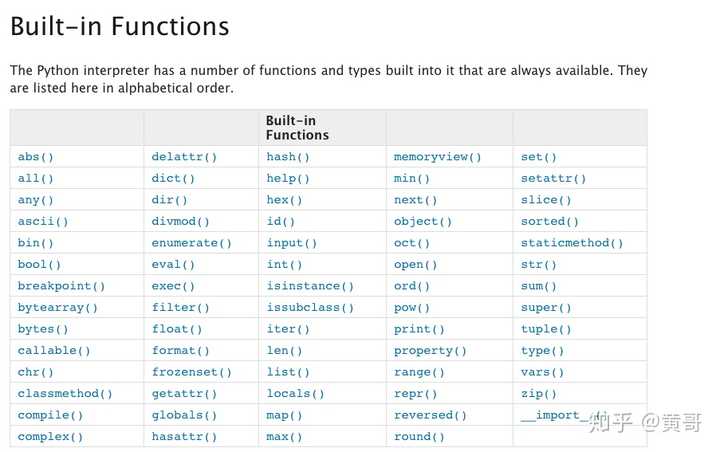Open the setattr() link

coord(553,179)
